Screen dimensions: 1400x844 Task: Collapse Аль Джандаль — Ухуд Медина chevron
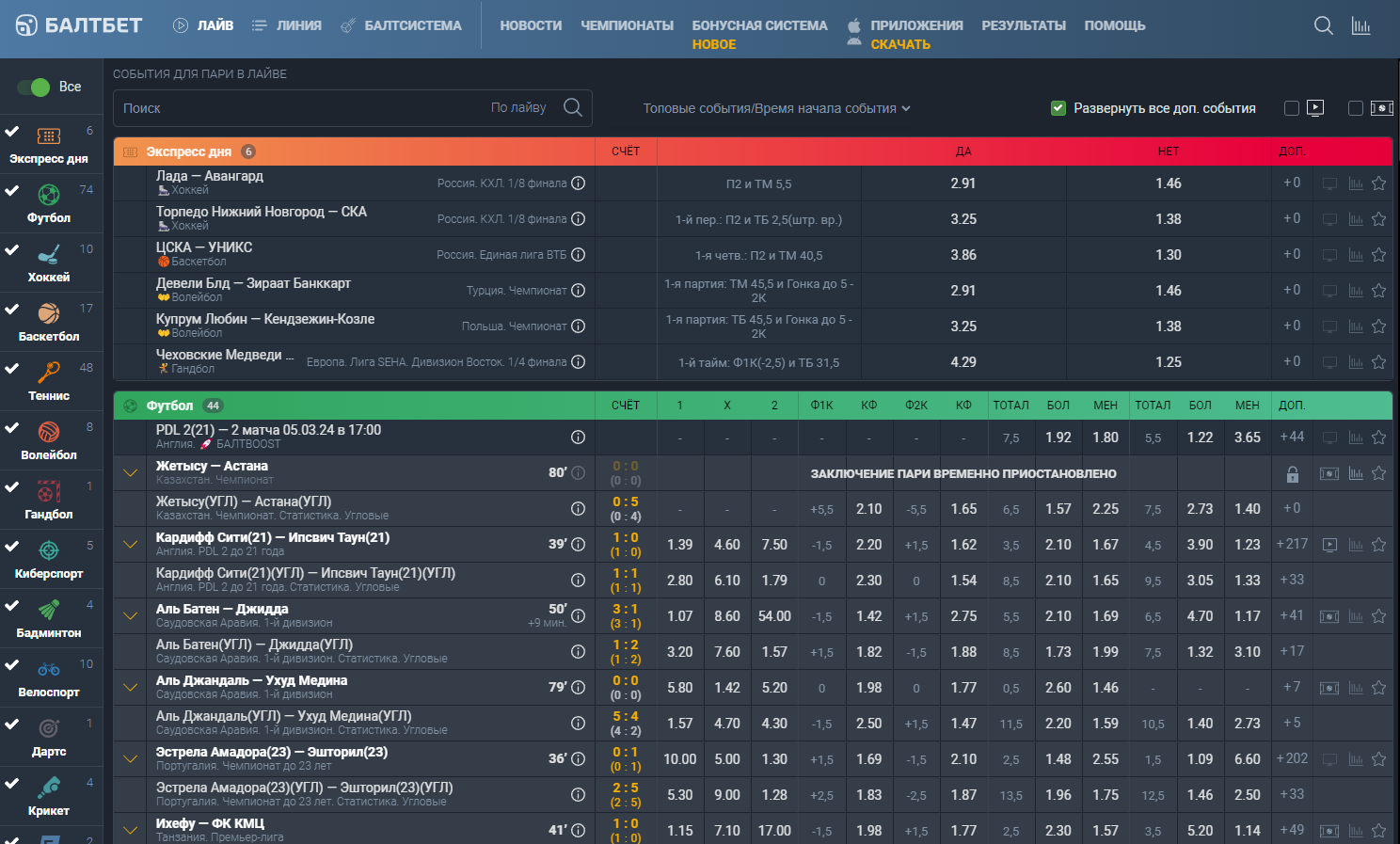[131, 688]
